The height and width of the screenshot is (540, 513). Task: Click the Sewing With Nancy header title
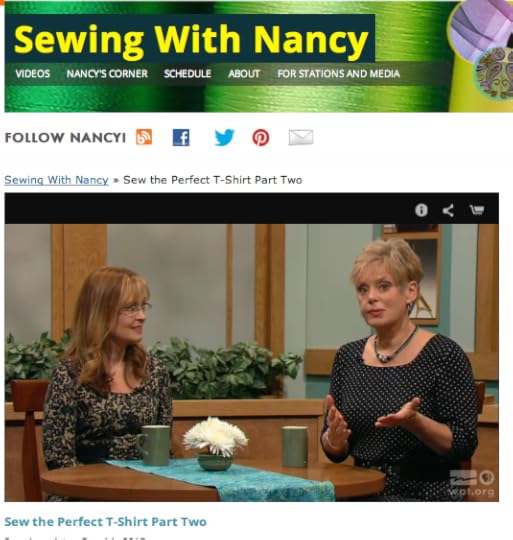pos(191,39)
